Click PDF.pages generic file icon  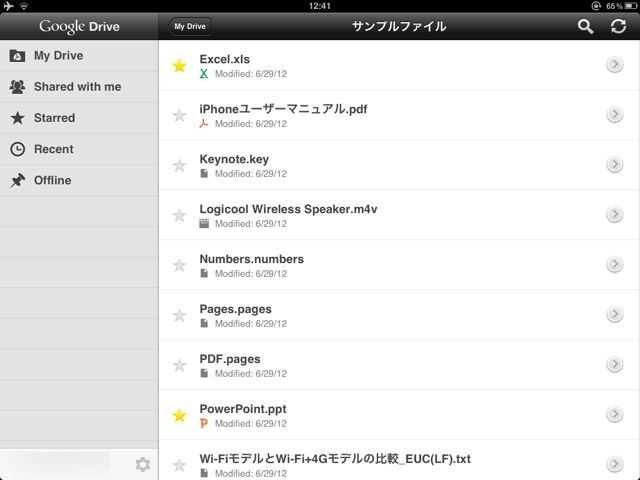(x=204, y=373)
